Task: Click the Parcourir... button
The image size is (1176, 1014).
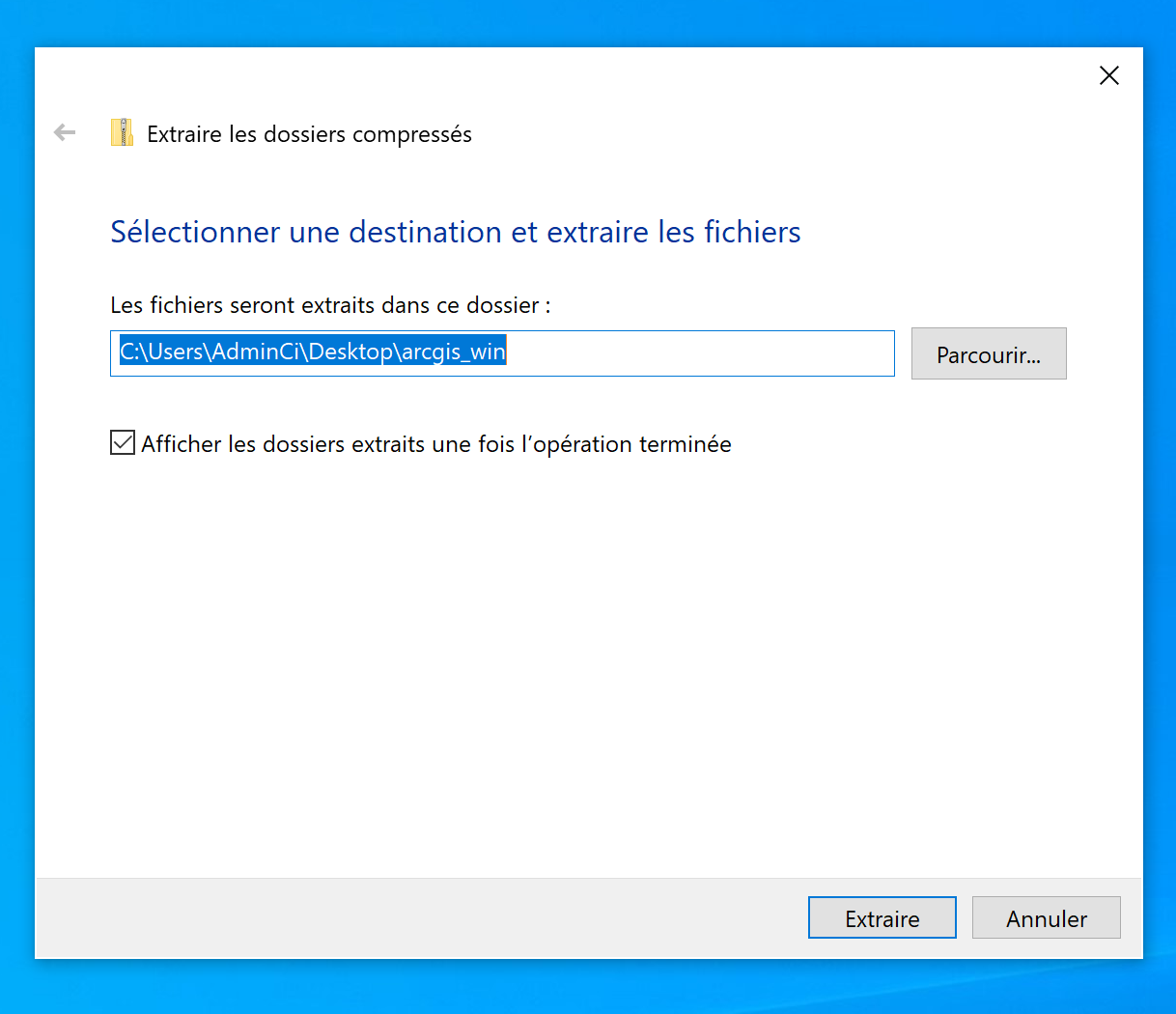Action: pos(988,353)
